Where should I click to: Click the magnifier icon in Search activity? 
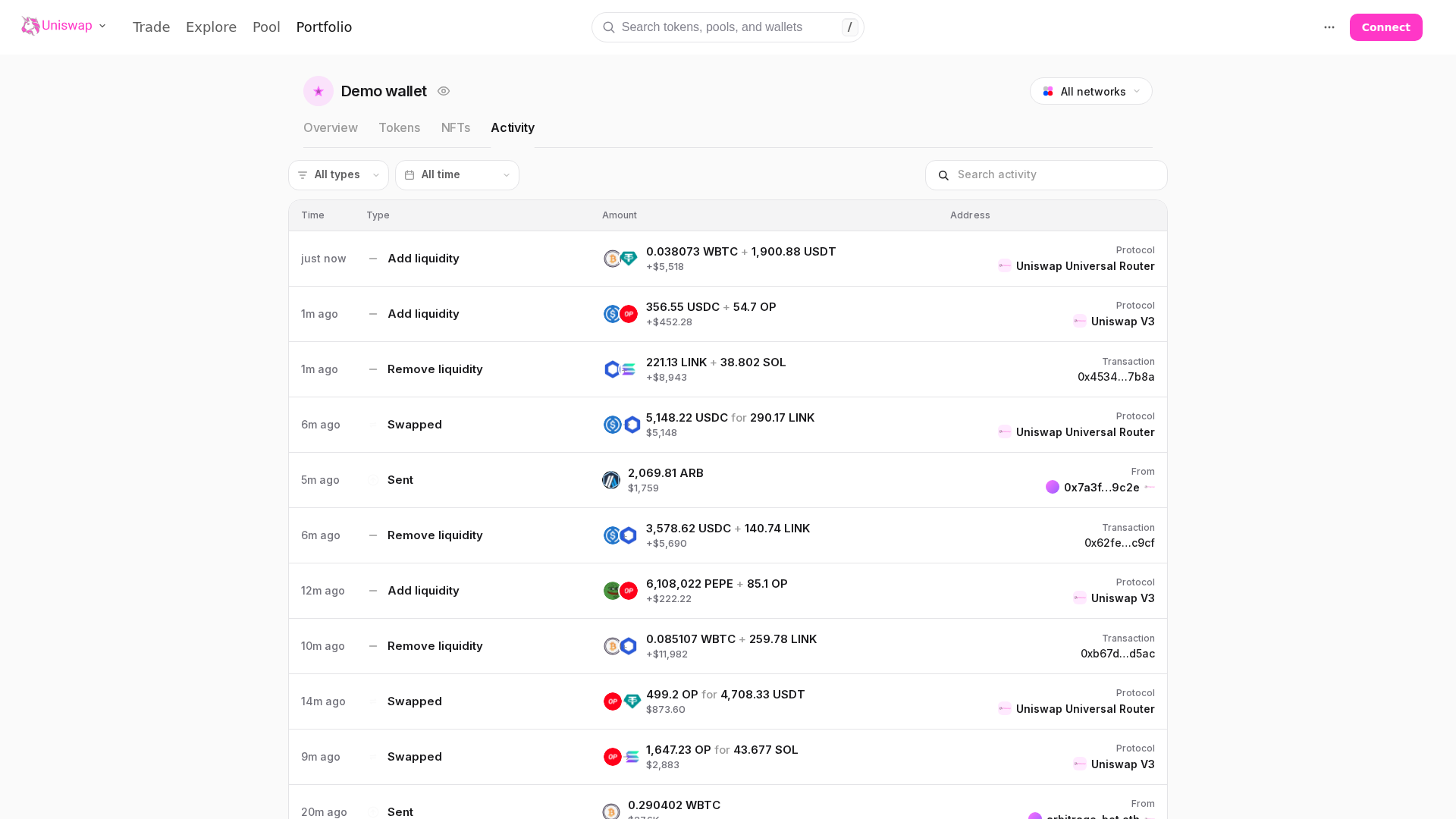pos(943,175)
